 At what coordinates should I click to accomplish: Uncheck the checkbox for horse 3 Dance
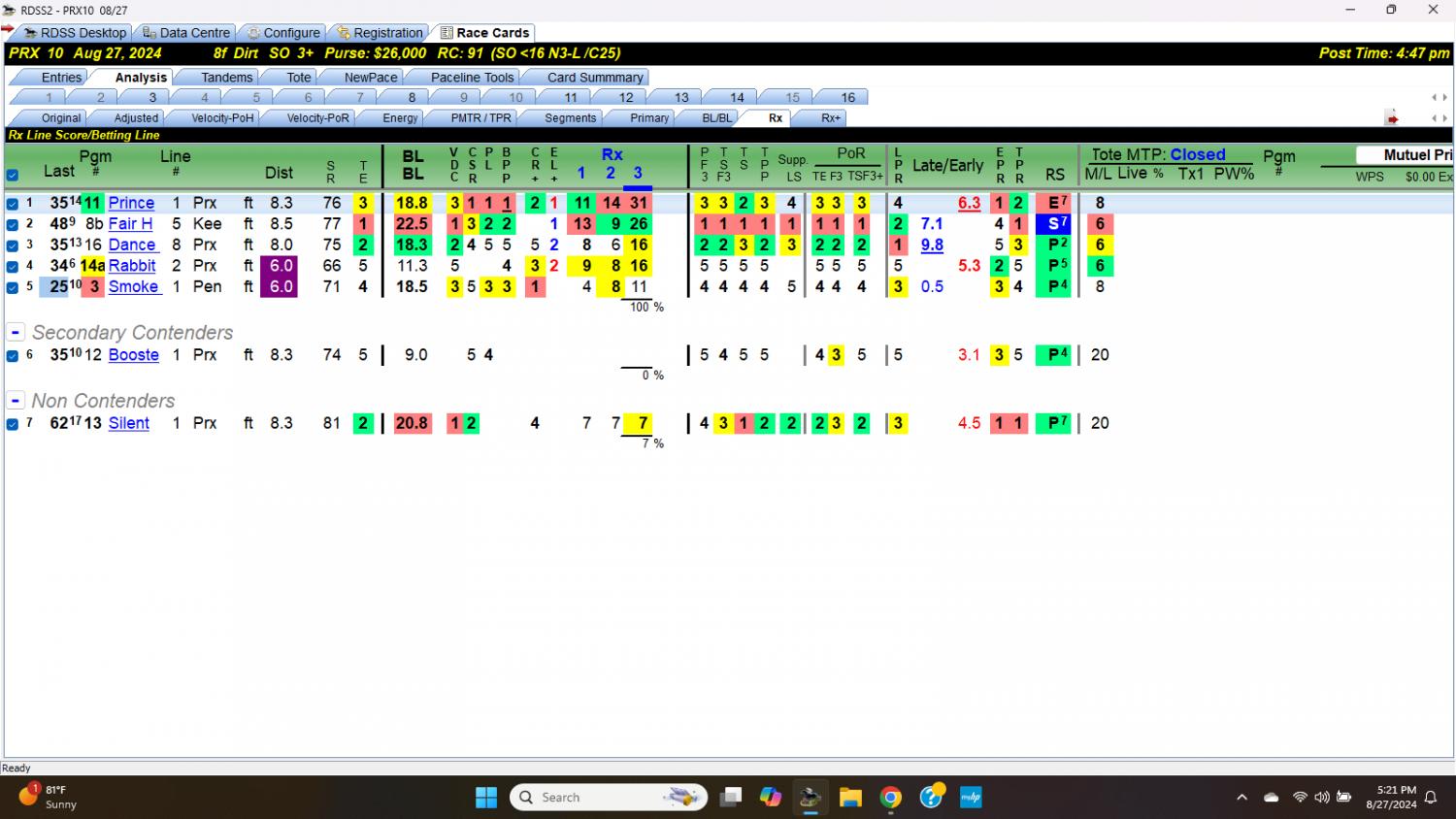(x=12, y=246)
